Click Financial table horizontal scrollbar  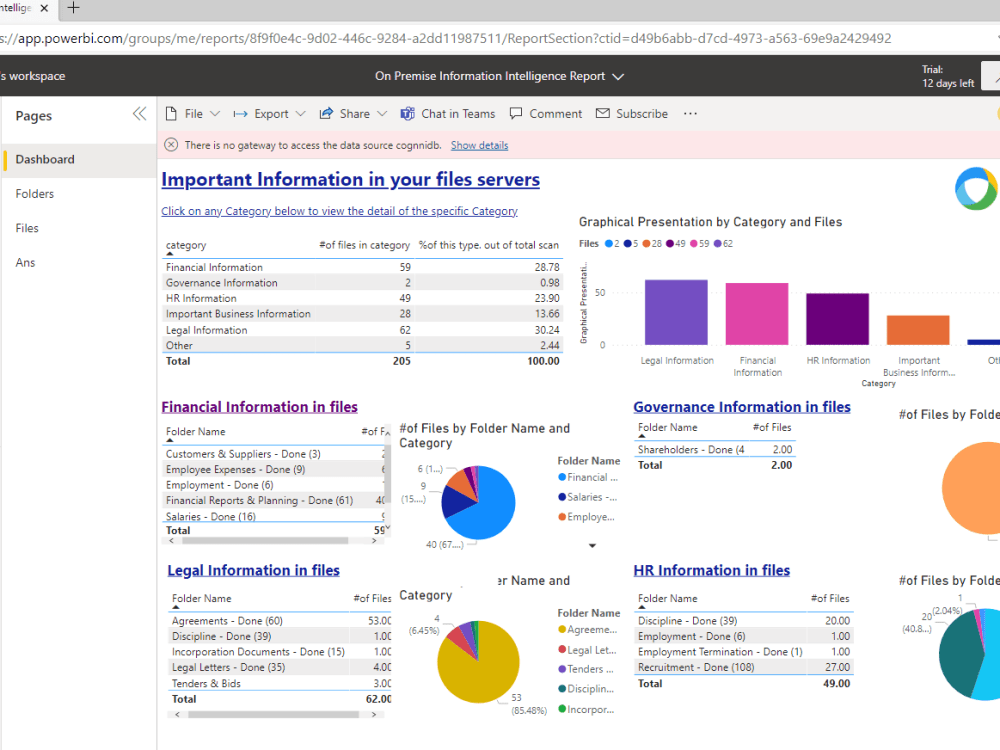coord(265,541)
